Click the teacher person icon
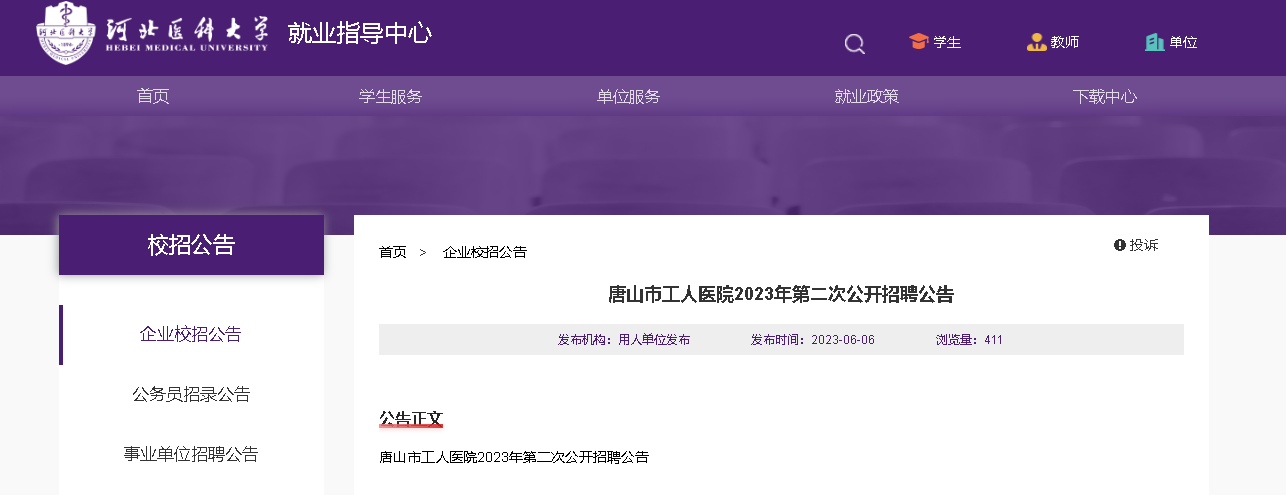The width and height of the screenshot is (1286, 495). 1036,42
